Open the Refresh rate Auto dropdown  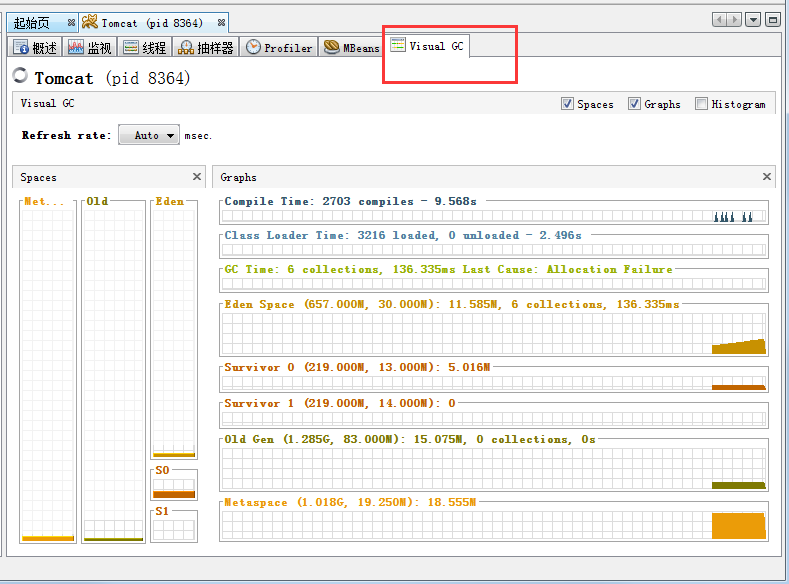pos(149,136)
